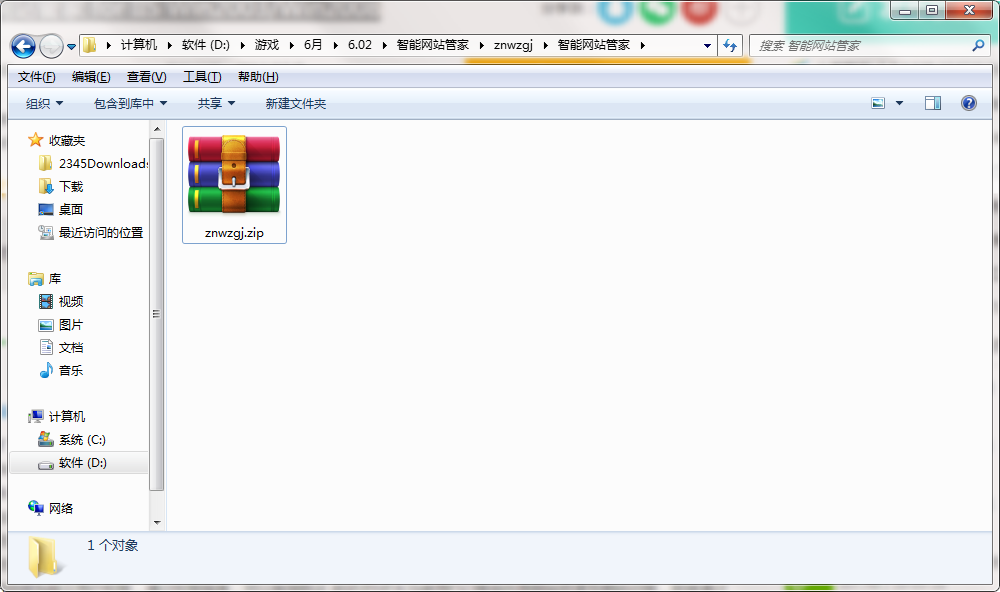Click the 网络 globe icon
This screenshot has width=1000, height=592.
[36, 508]
